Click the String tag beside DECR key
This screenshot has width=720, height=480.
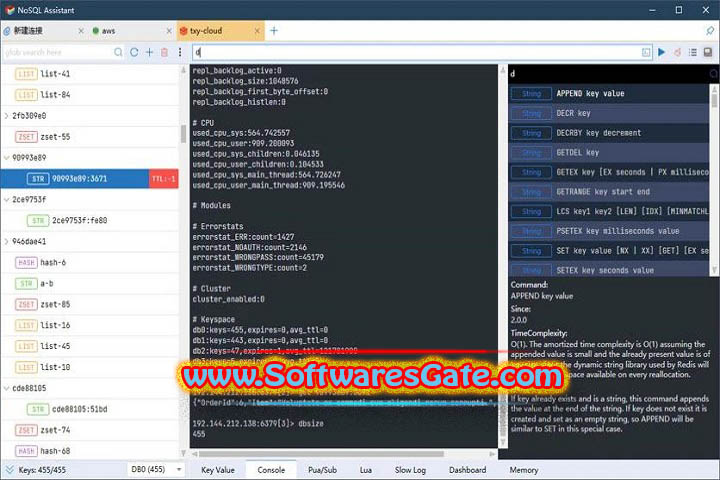coord(531,113)
